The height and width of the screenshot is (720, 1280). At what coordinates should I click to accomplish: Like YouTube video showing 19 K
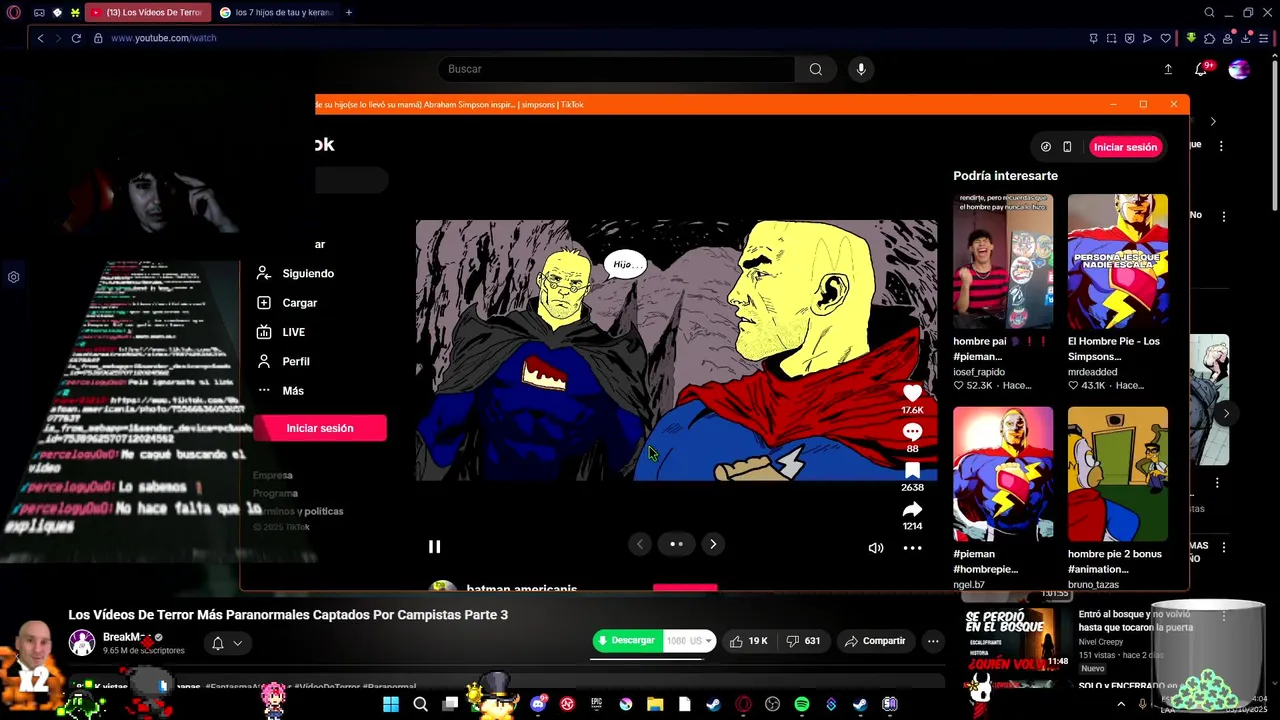point(749,641)
